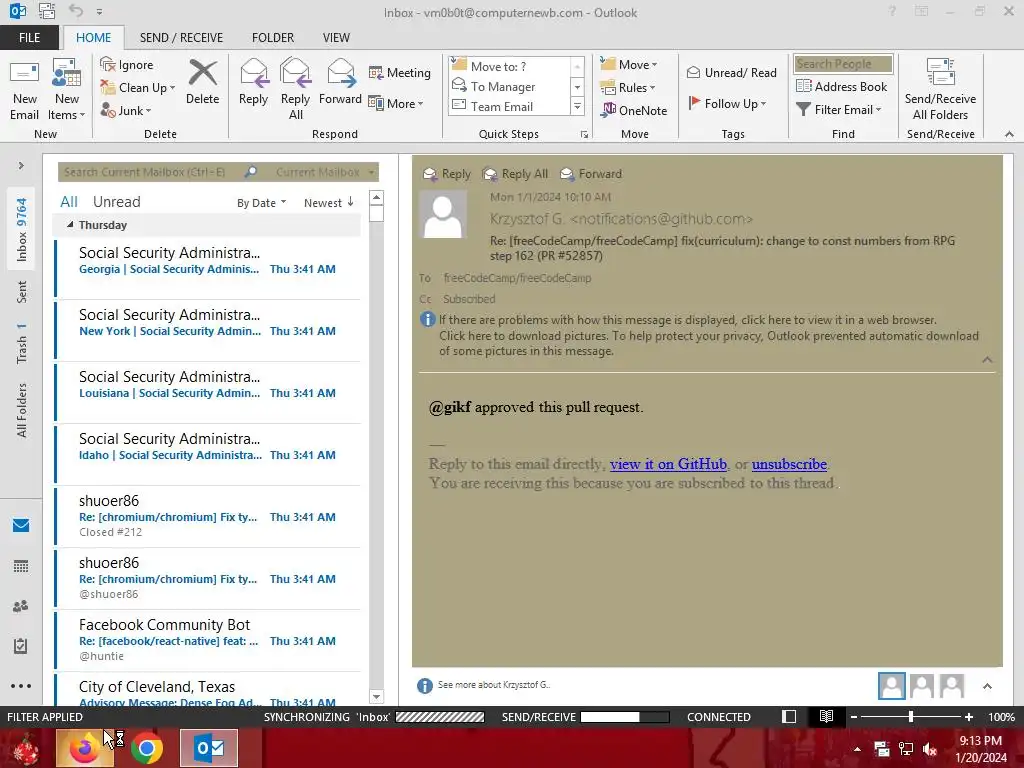Click the ribbon Reply button
Image resolution: width=1024 pixels, height=768 pixels.
253,82
